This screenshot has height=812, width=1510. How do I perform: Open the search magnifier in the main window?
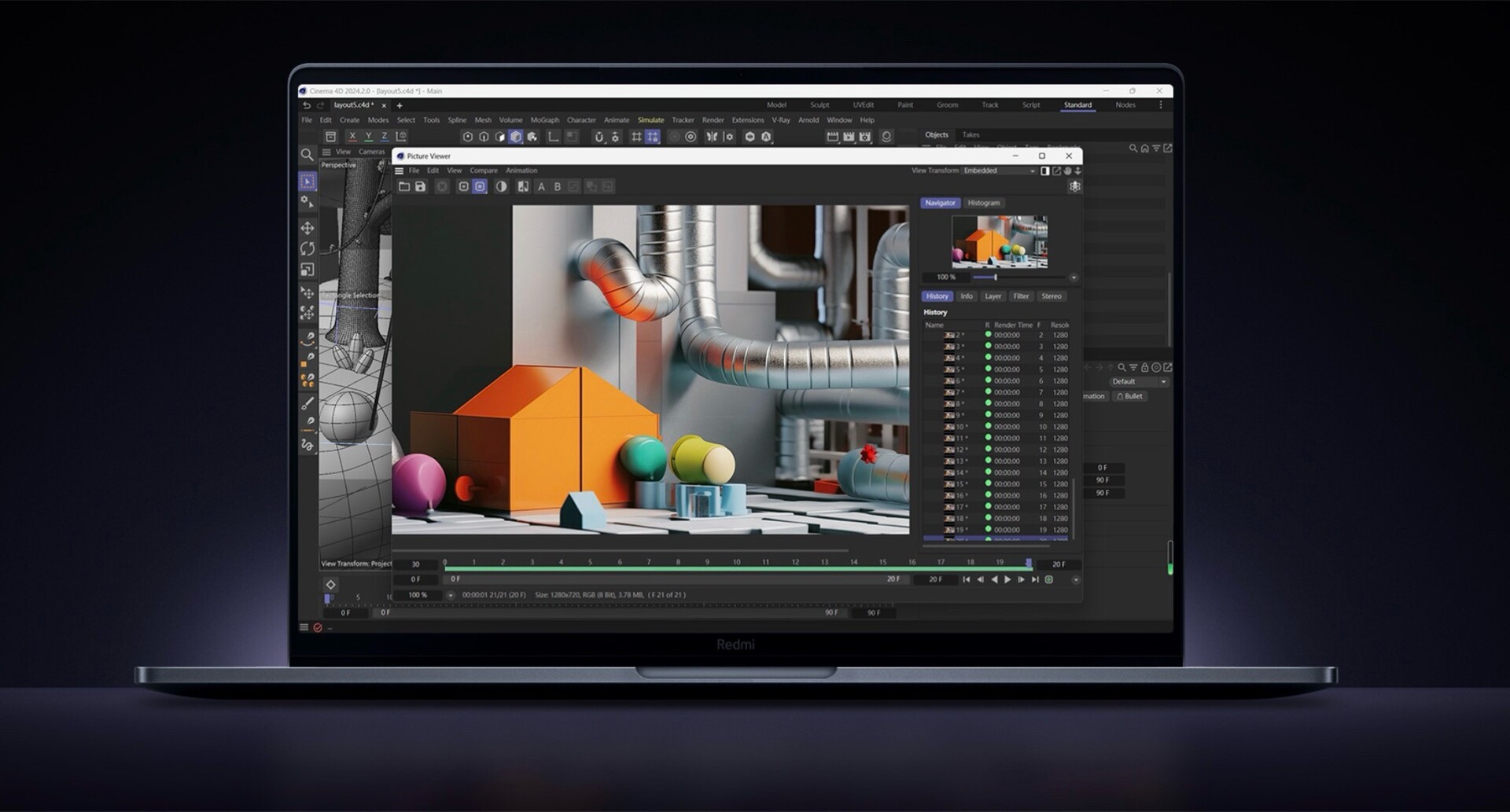coord(307,155)
